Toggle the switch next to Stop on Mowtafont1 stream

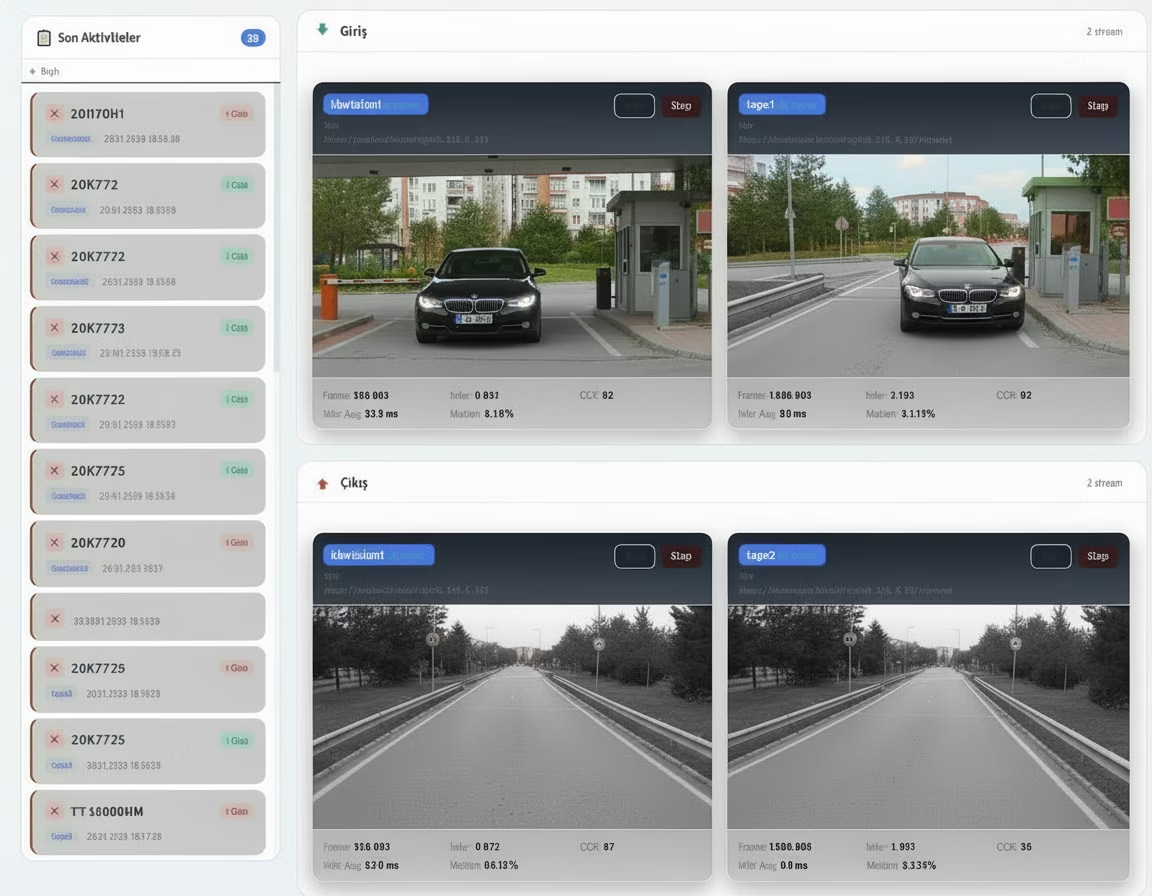click(x=634, y=105)
